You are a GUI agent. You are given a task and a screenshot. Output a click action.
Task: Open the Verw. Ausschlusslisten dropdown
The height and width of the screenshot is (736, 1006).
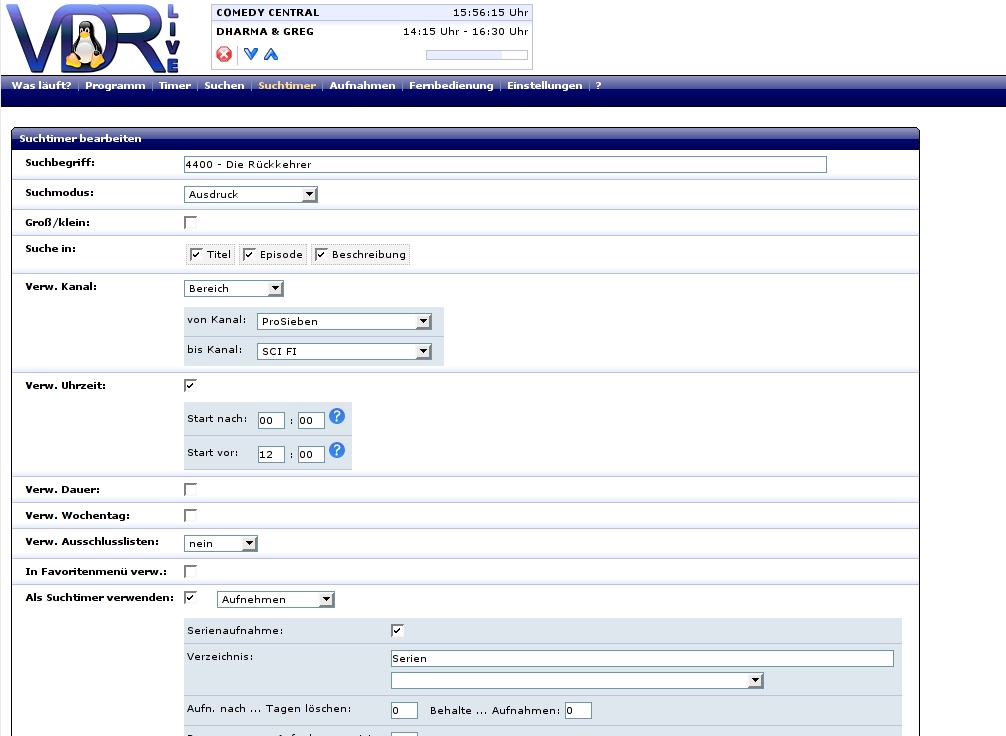221,544
